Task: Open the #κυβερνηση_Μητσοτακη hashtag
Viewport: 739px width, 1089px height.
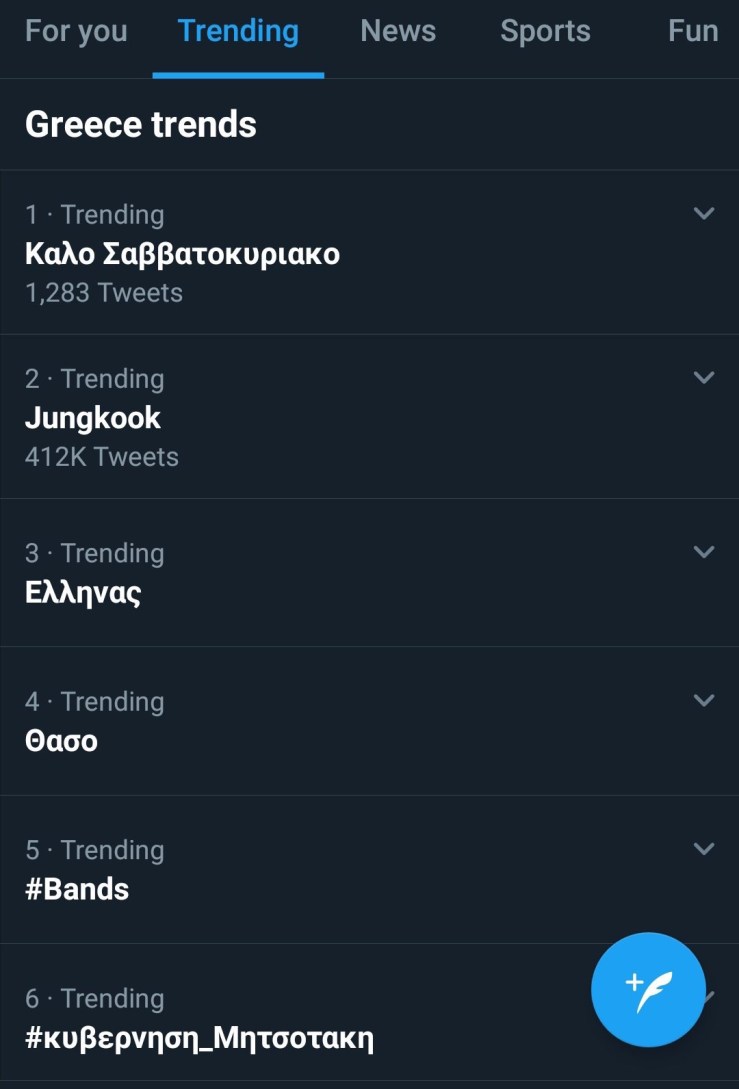Action: (199, 1038)
